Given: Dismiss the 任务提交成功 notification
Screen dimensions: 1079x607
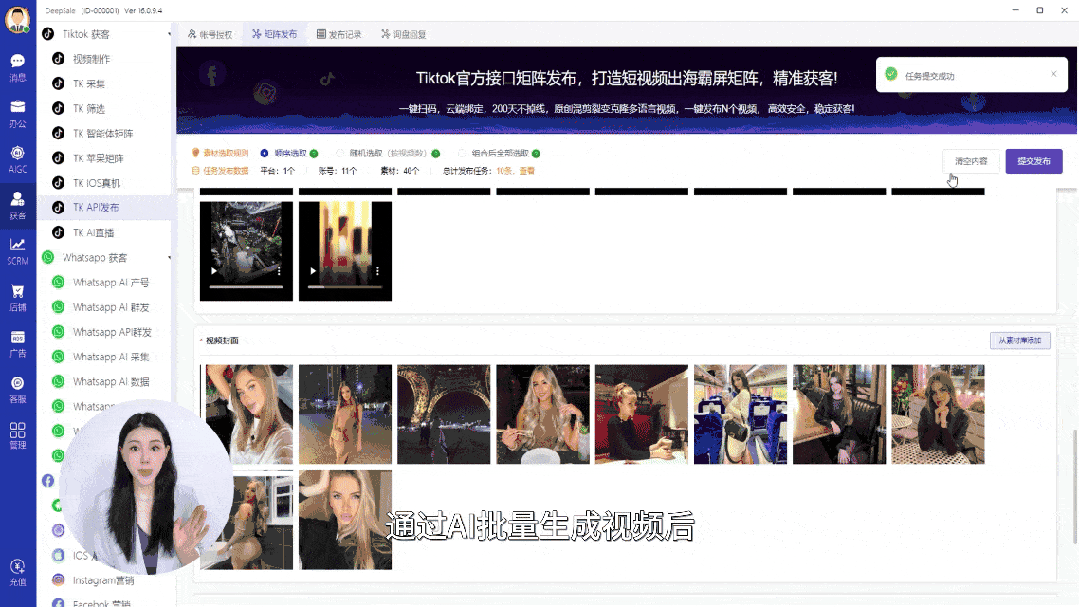Looking at the screenshot, I should (x=1054, y=74).
